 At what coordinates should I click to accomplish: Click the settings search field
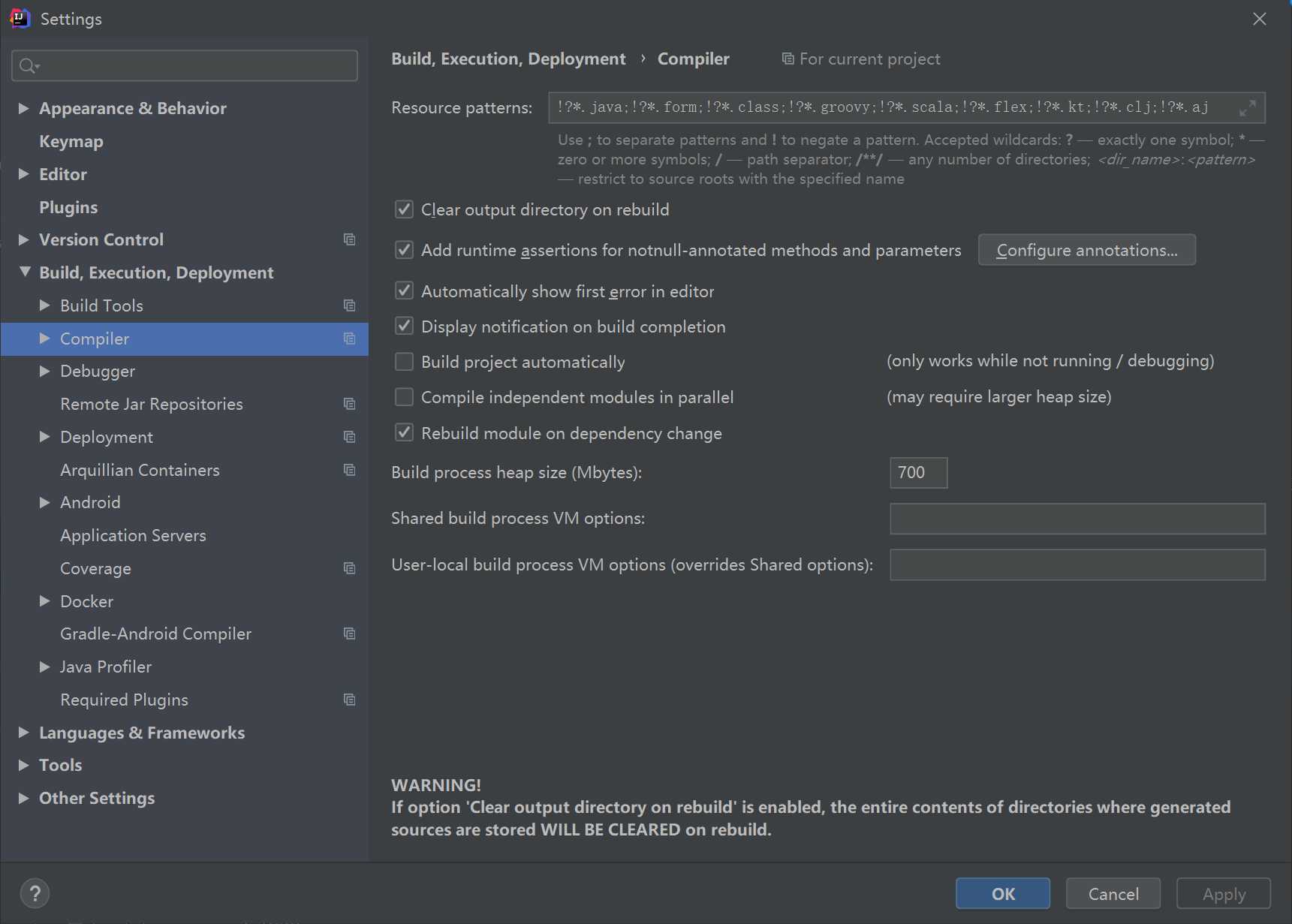tap(185, 66)
